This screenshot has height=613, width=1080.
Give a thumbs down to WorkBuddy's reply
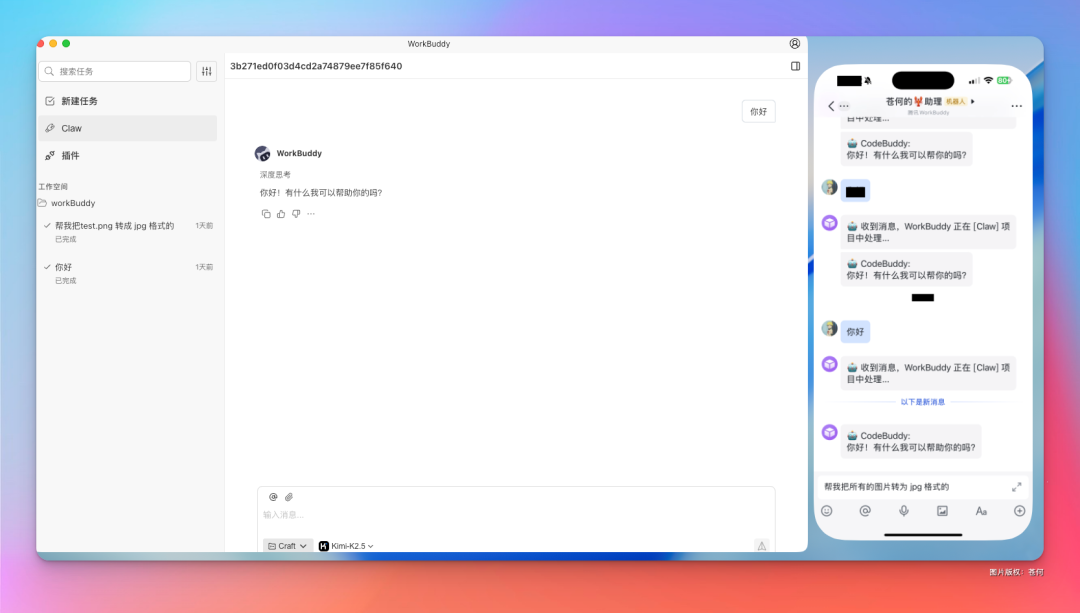[x=296, y=213]
